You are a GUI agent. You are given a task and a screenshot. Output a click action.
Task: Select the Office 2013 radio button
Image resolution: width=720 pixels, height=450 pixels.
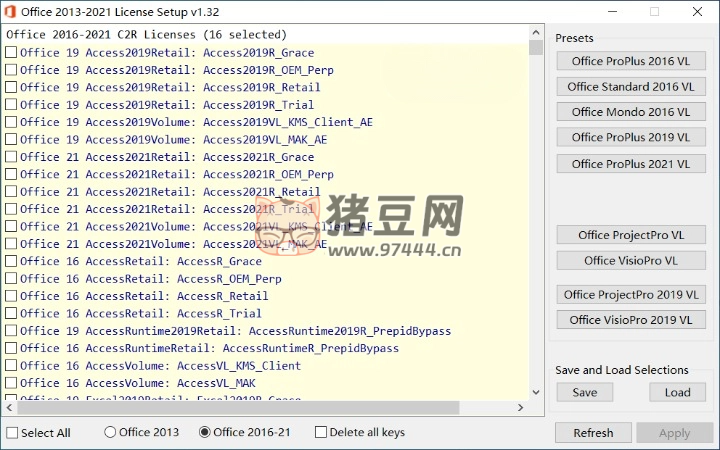pos(110,433)
